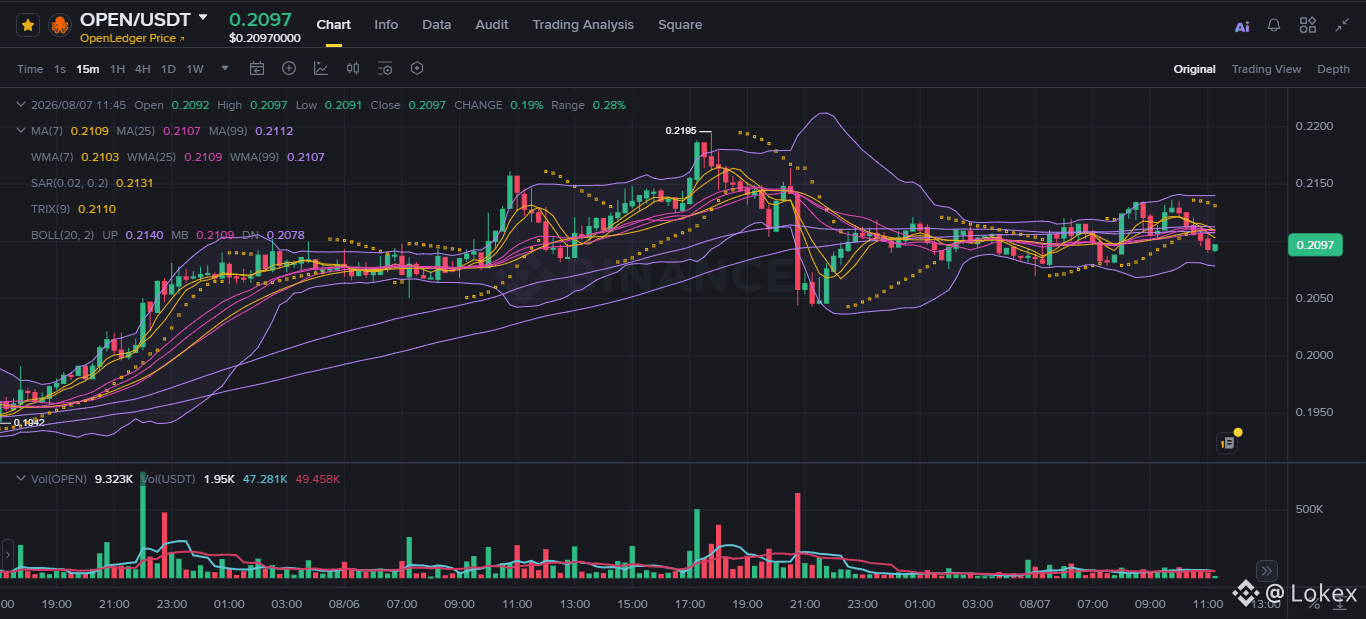Select the 1W interval
This screenshot has height=619, width=1366.
pos(195,69)
